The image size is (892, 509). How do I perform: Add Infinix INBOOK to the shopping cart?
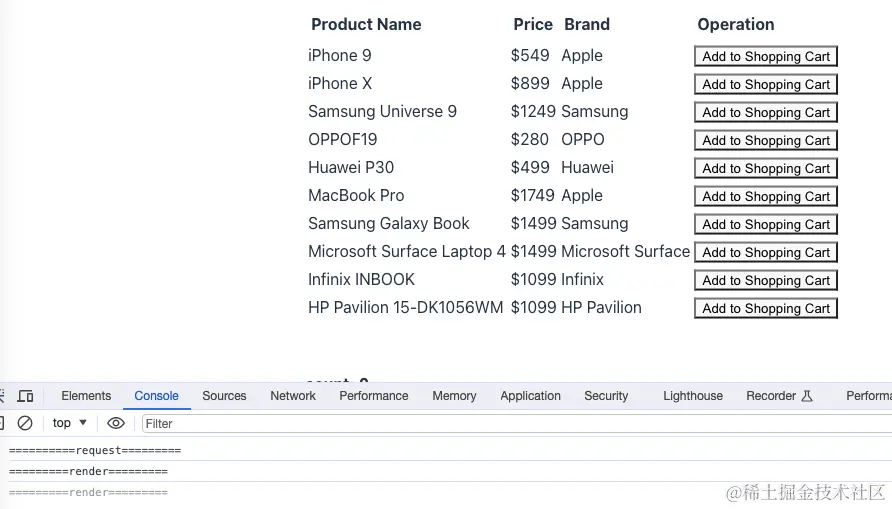coord(766,280)
